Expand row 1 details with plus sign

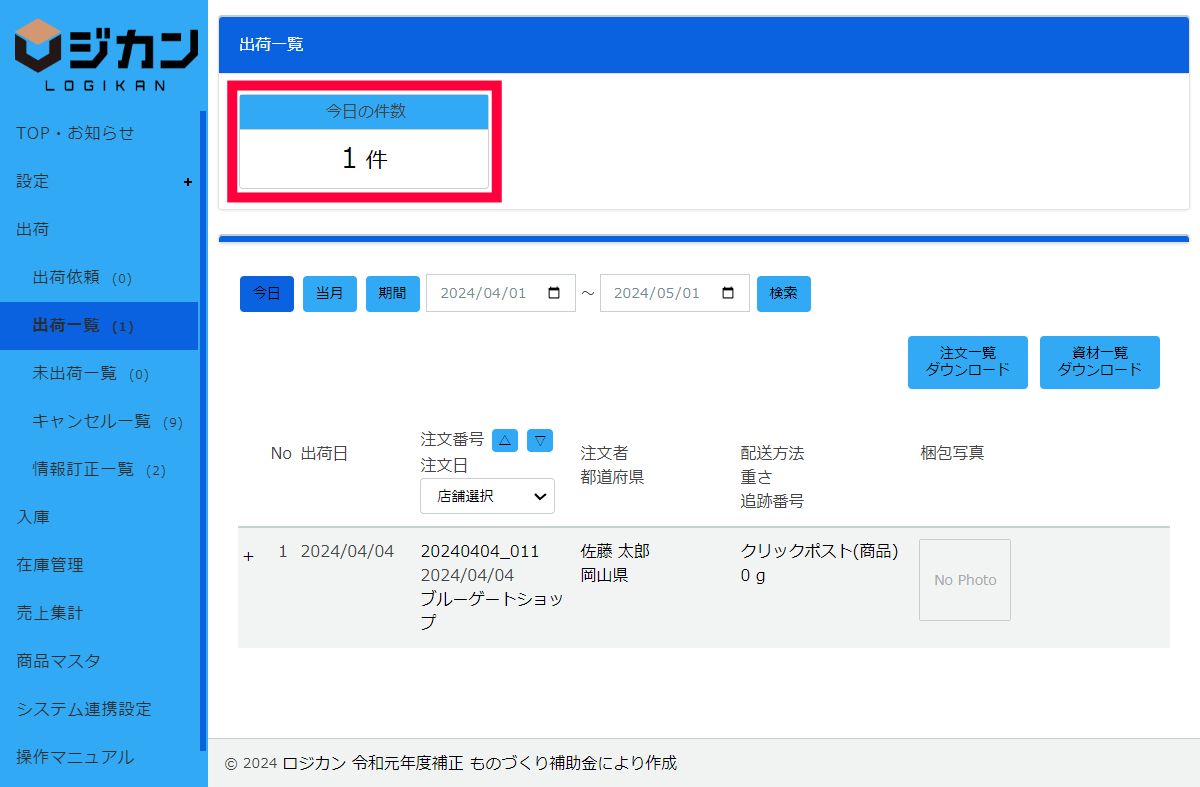coord(249,556)
